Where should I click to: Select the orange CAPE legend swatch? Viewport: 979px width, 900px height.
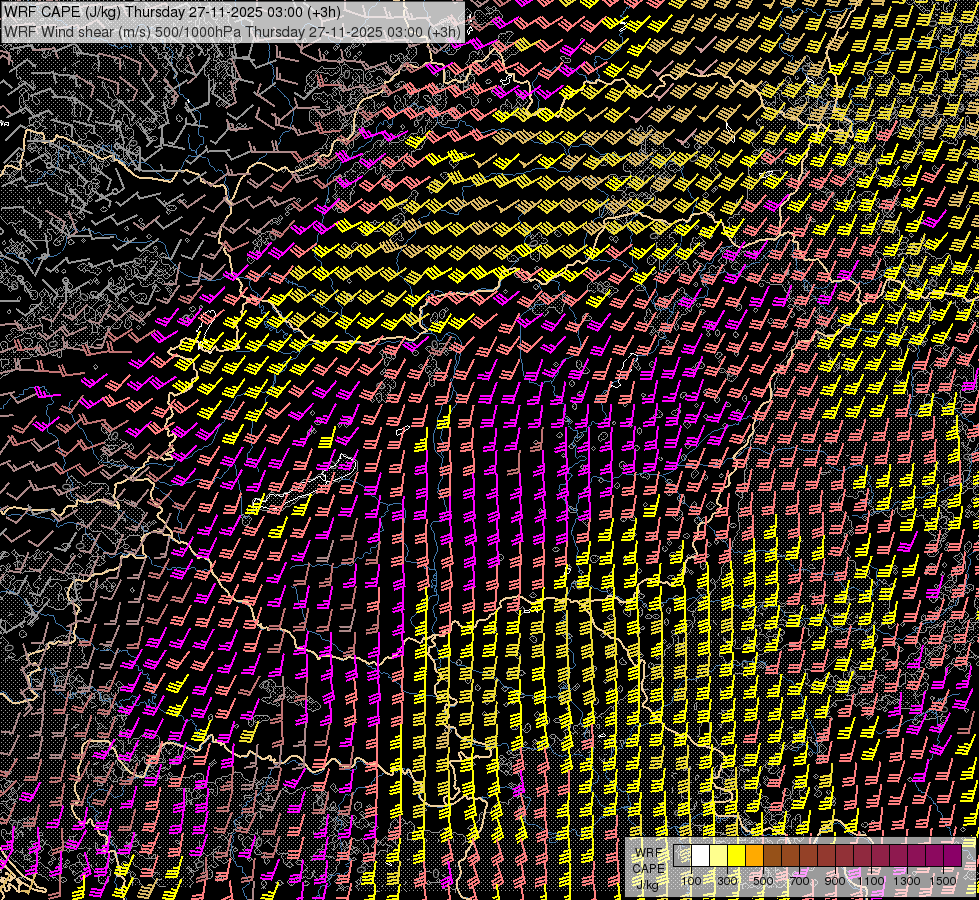point(754,856)
